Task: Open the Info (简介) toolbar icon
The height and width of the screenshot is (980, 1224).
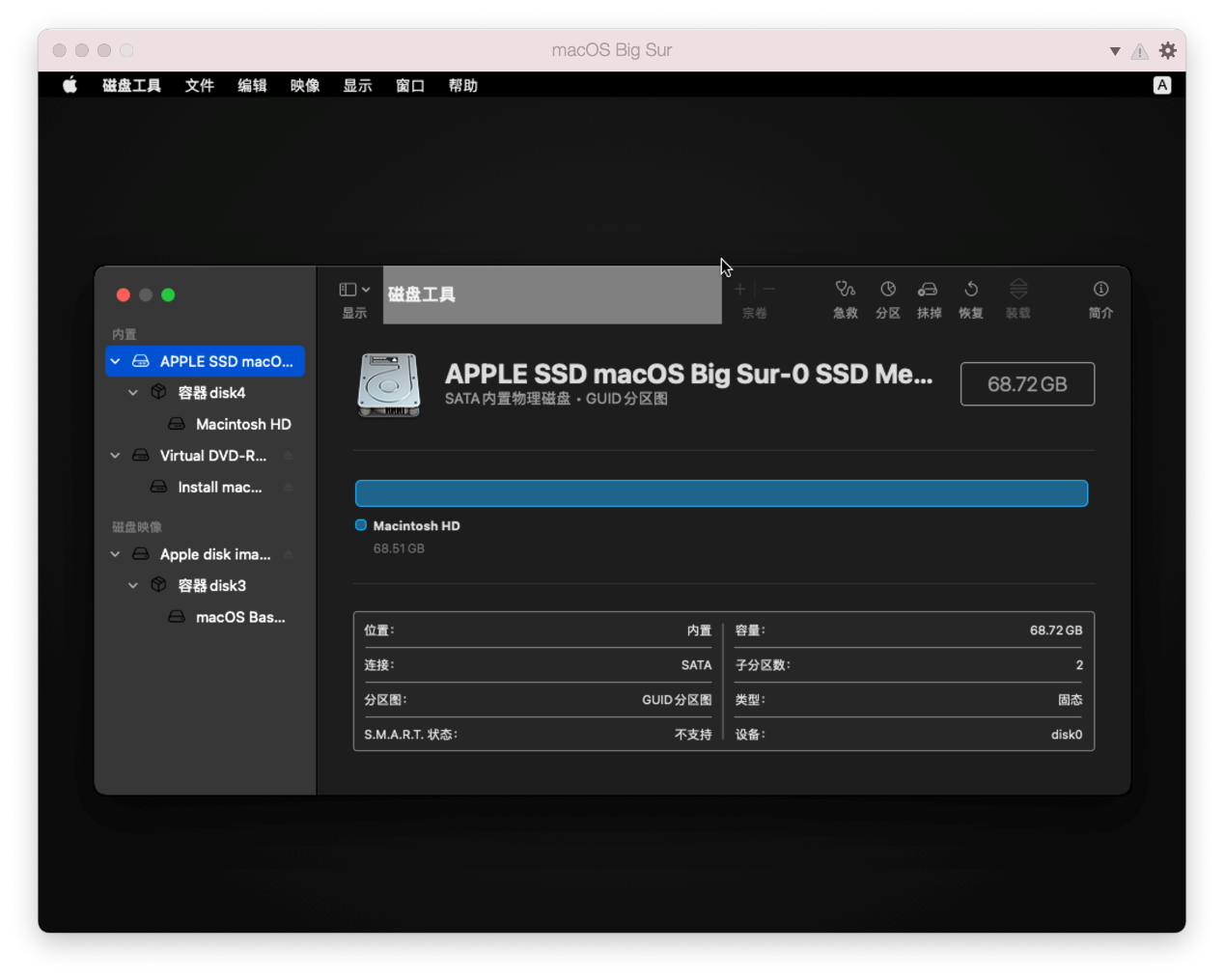Action: 1100,289
